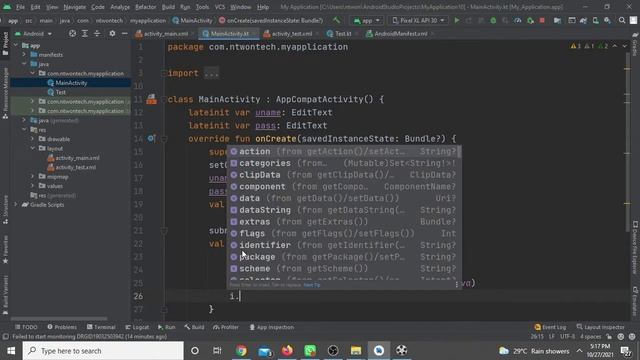The height and width of the screenshot is (360, 640).
Task: Open the VCS menu
Action: [x=220, y=7]
